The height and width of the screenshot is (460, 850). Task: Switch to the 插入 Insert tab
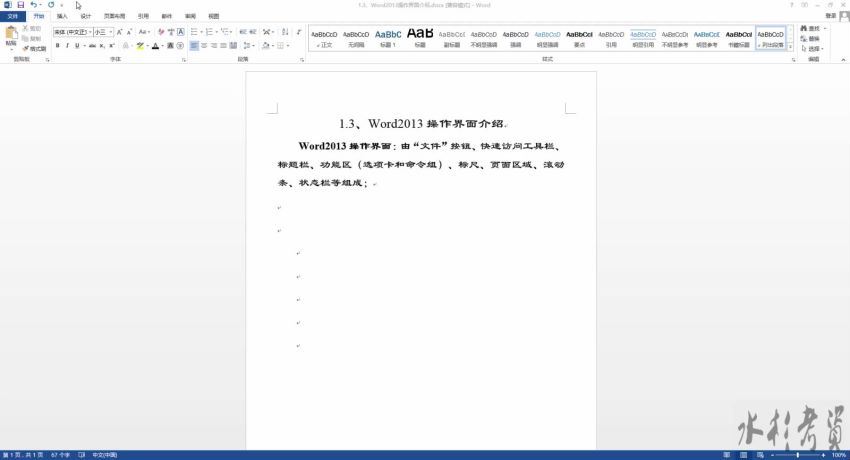pos(62,16)
